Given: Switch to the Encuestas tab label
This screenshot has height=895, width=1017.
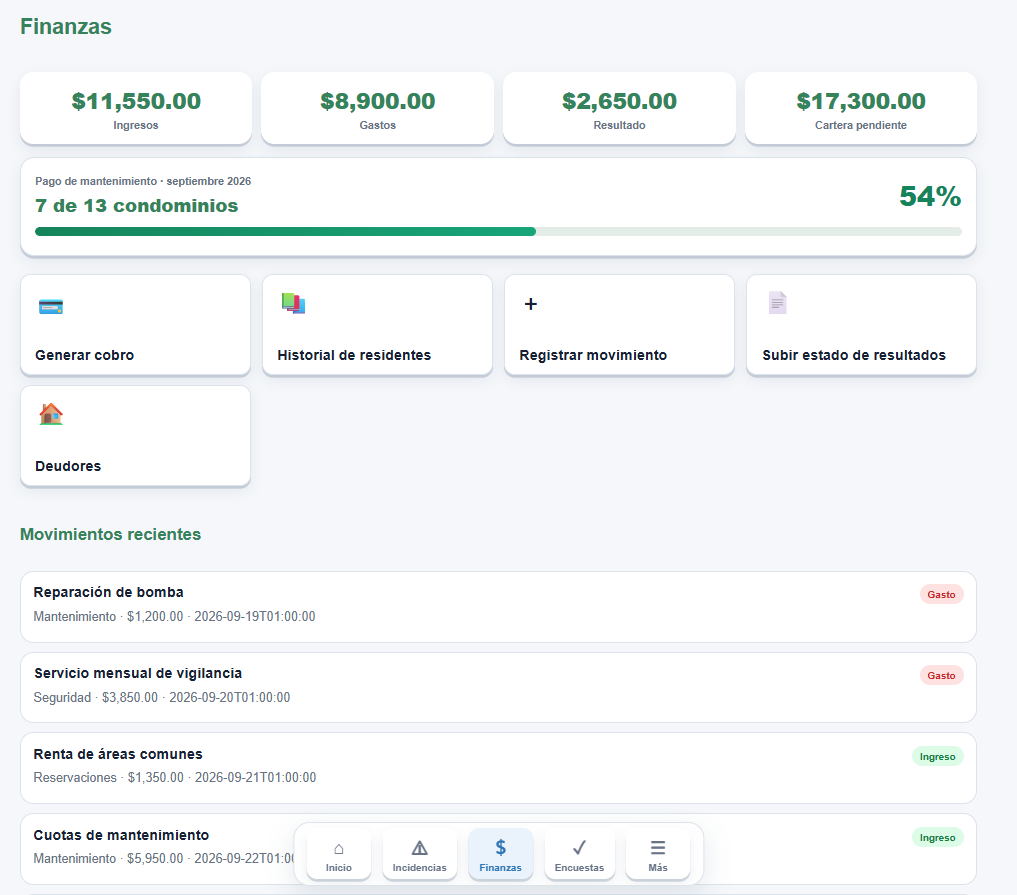Looking at the screenshot, I should click(579, 868).
